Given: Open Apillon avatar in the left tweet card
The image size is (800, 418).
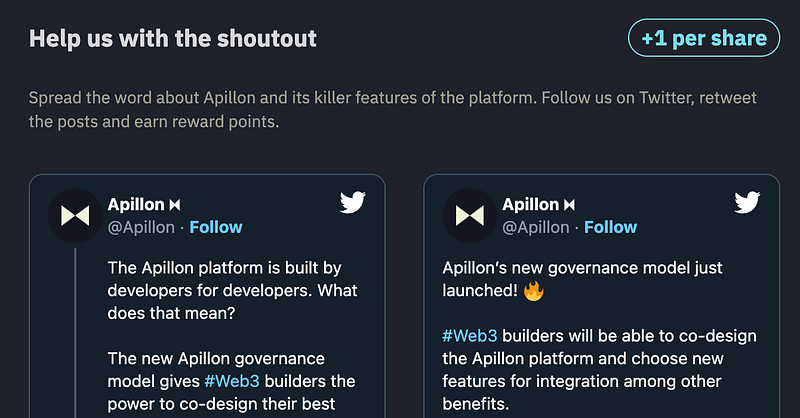Looking at the screenshot, I should [75, 215].
